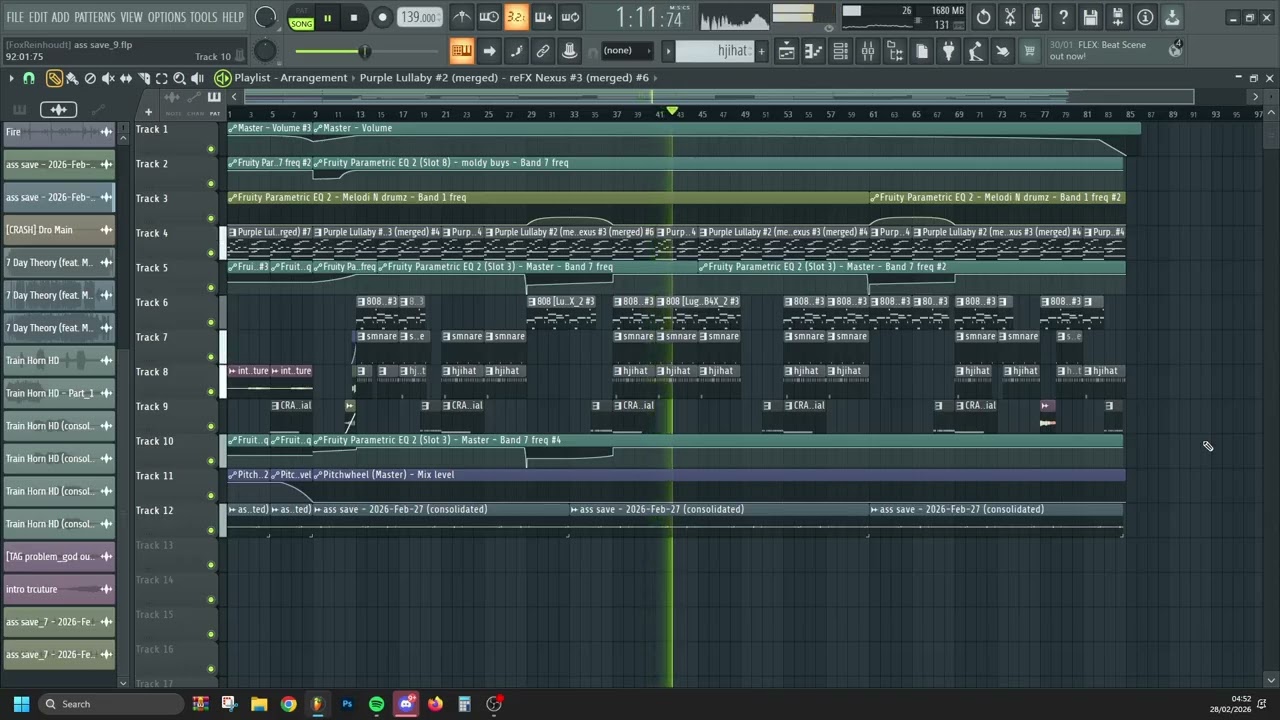Toggle PAT/SONG playback mode
Viewport: 1280px width, 720px height.
click(301, 18)
